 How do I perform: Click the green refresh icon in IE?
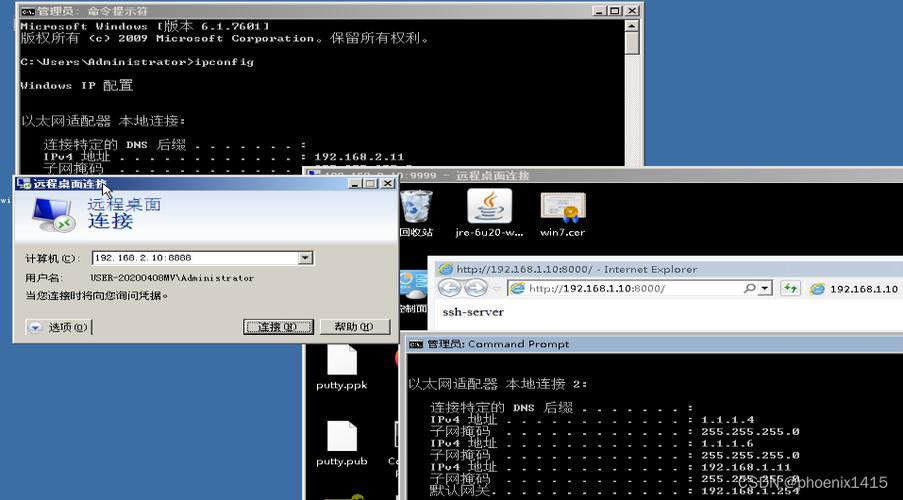pyautogui.click(x=791, y=288)
